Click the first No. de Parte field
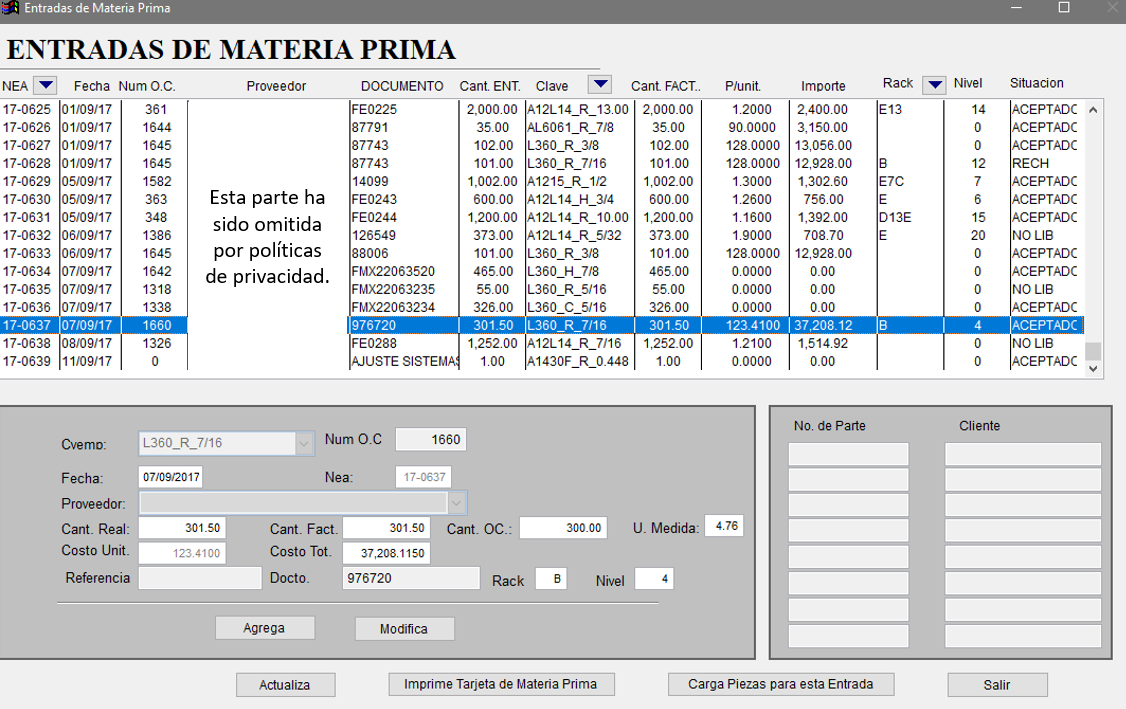This screenshot has height=709, width=1126. click(x=848, y=454)
